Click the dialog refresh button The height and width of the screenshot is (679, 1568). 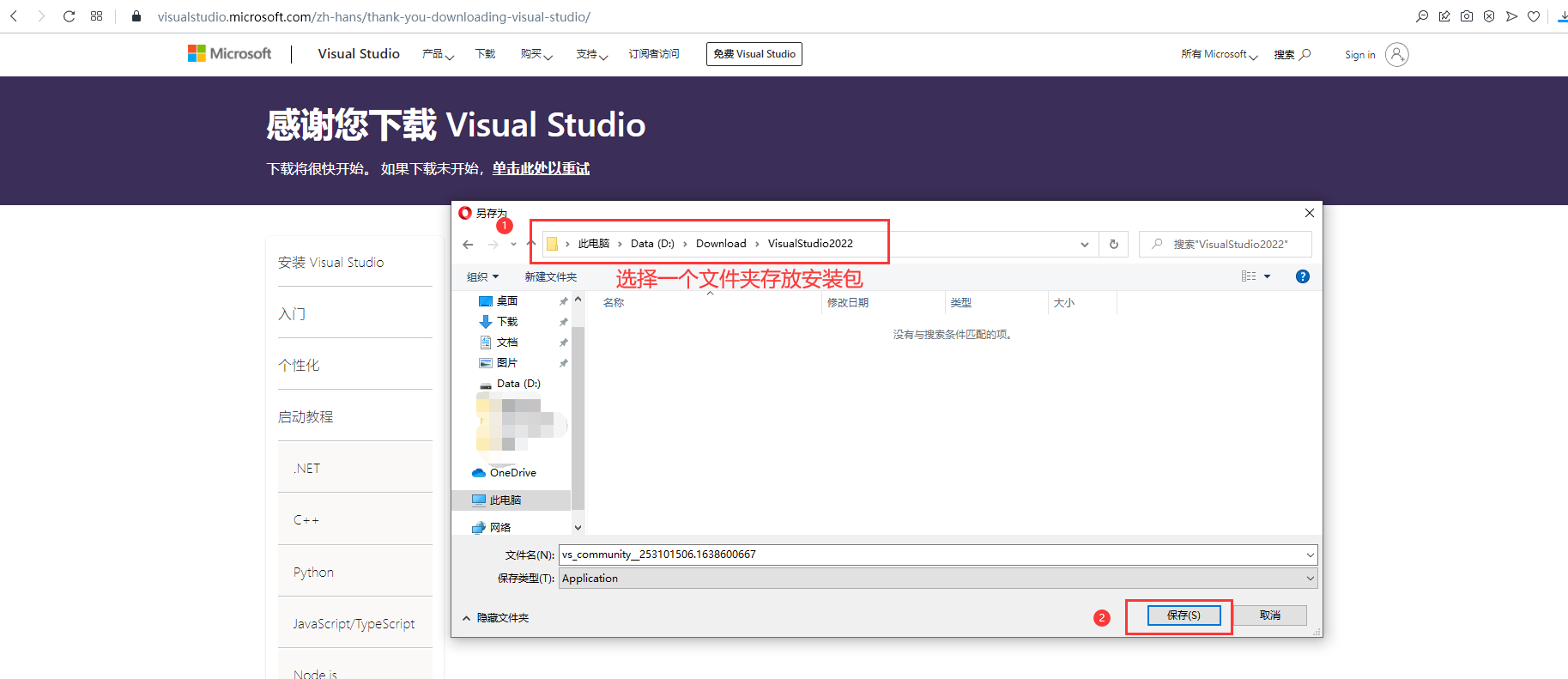(x=1114, y=244)
